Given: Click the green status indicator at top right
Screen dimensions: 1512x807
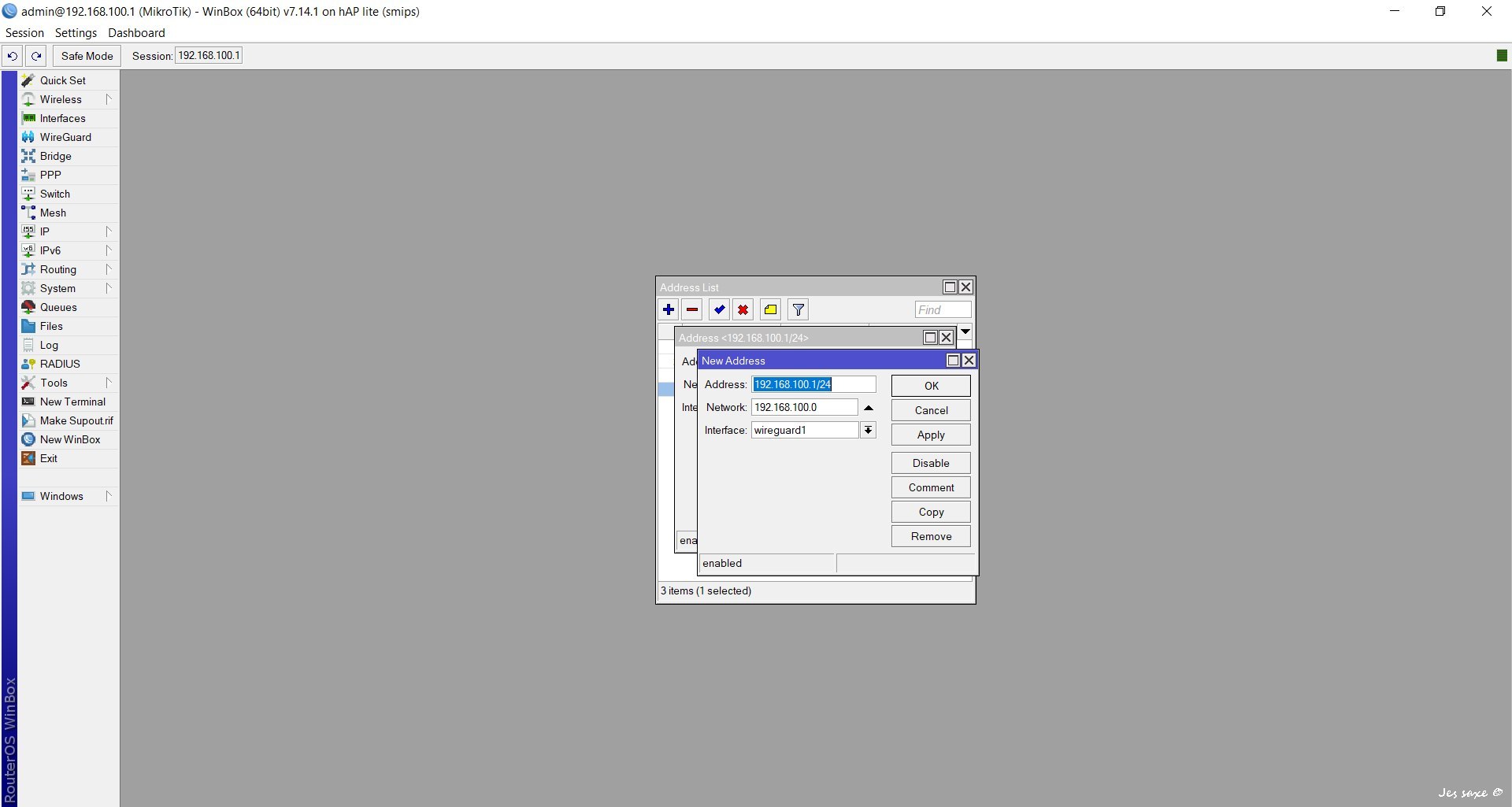Looking at the screenshot, I should pos(1502,55).
